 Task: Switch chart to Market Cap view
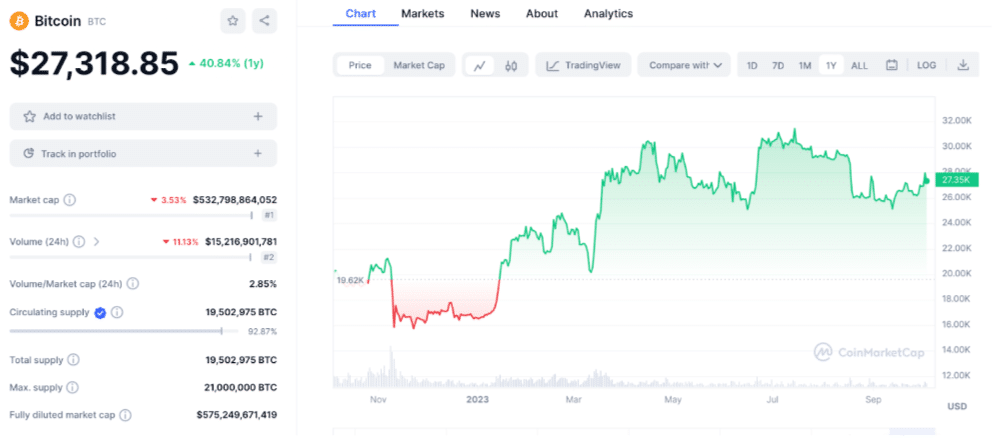418,65
